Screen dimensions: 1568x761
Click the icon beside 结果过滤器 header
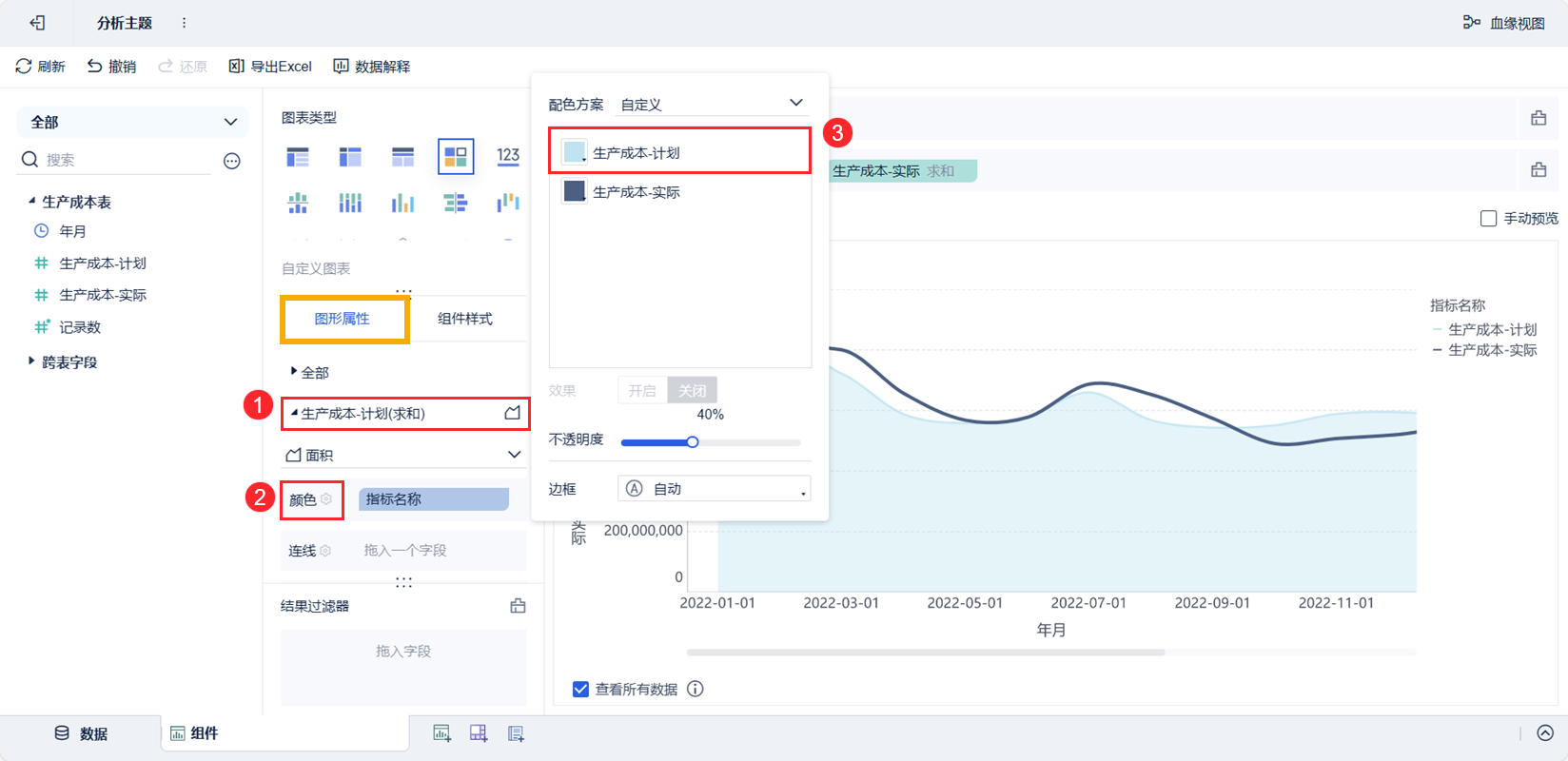pos(518,606)
